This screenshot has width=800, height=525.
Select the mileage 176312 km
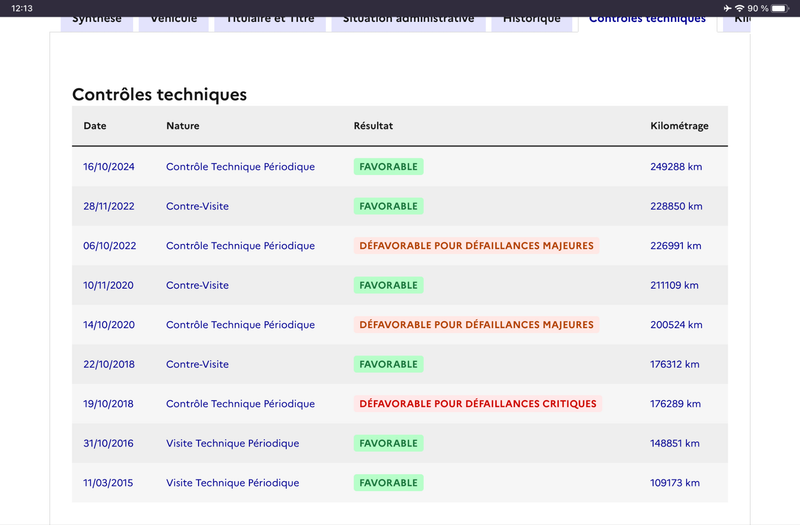[674, 364]
